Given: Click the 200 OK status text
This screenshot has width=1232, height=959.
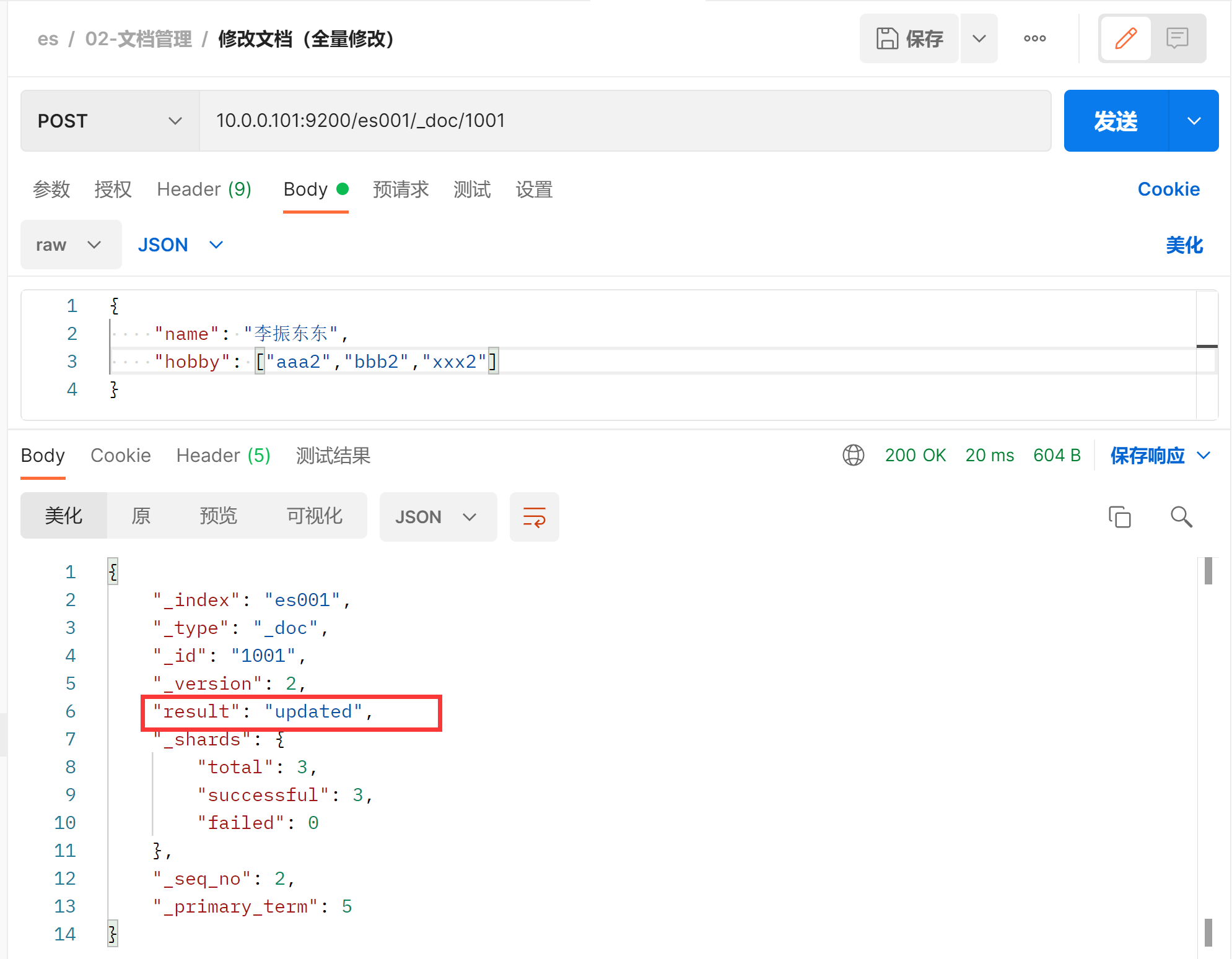Looking at the screenshot, I should 915,455.
